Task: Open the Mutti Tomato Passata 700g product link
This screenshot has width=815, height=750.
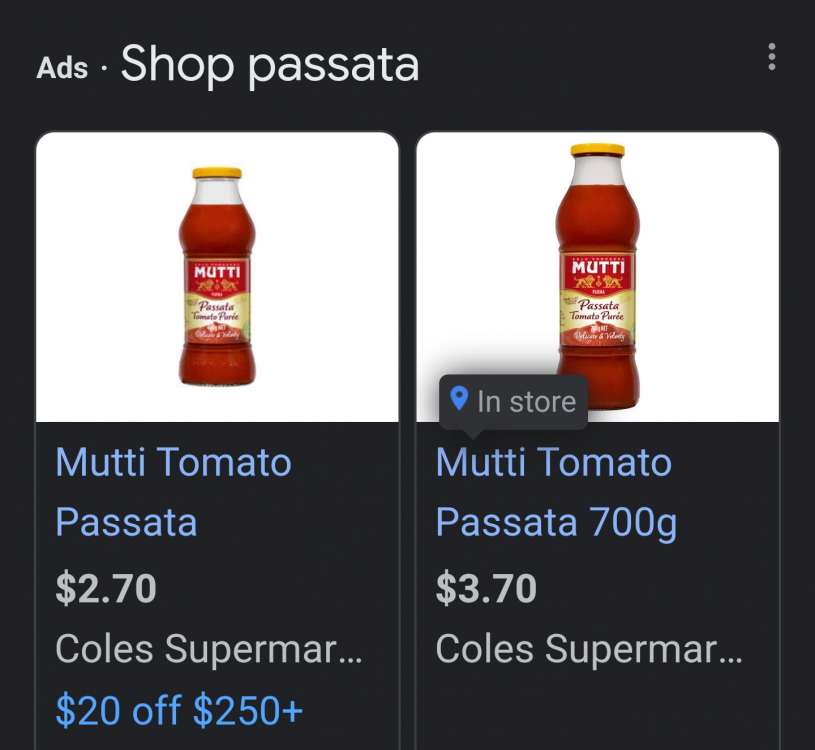Action: click(x=556, y=490)
